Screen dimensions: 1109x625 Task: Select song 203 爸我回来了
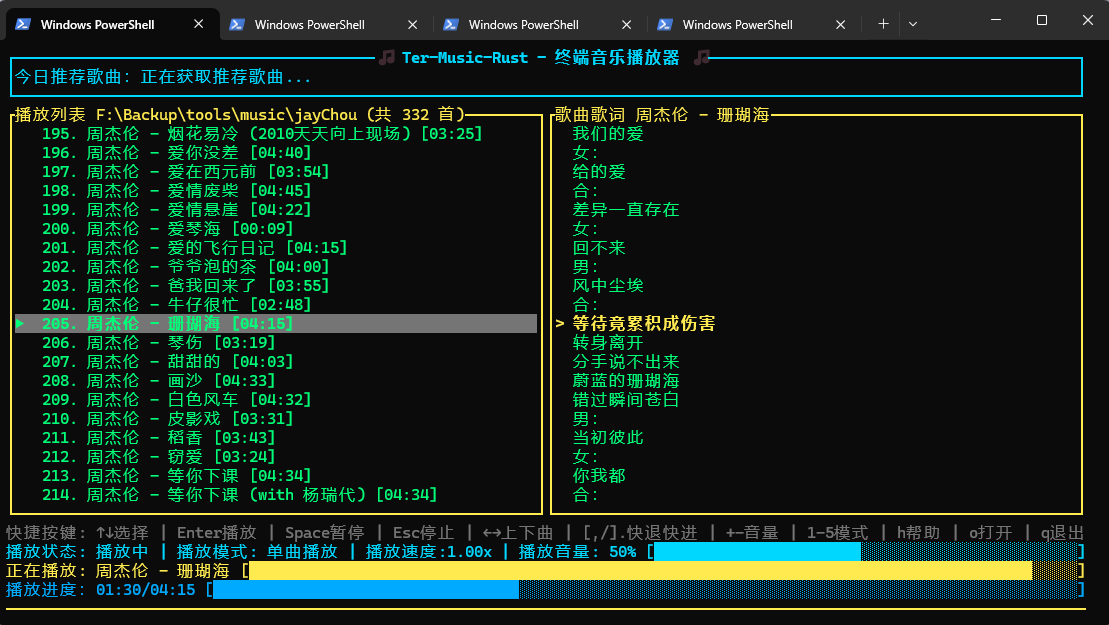point(185,286)
